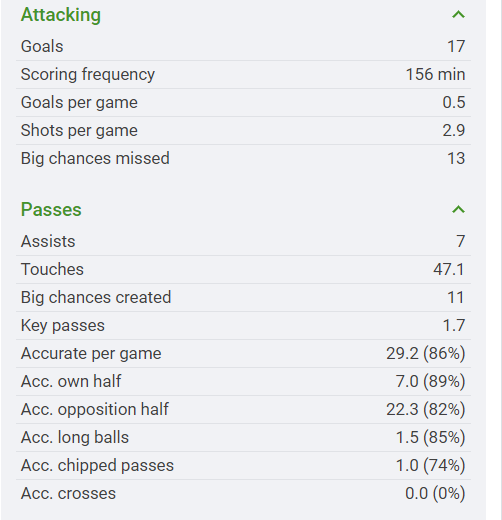
Task: Click the Attacking section heading
Action: pyautogui.click(x=61, y=15)
